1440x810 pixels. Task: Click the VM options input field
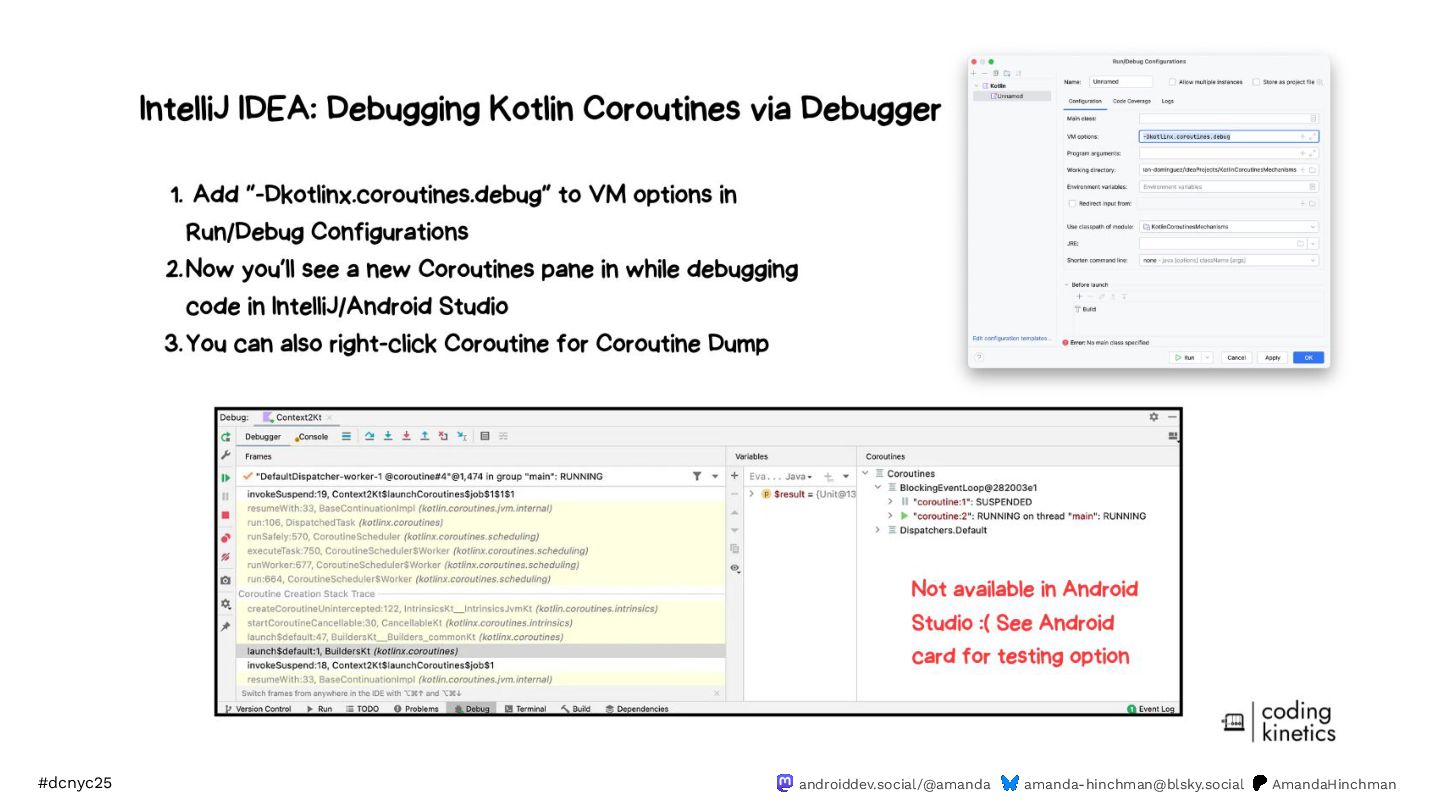[1228, 136]
